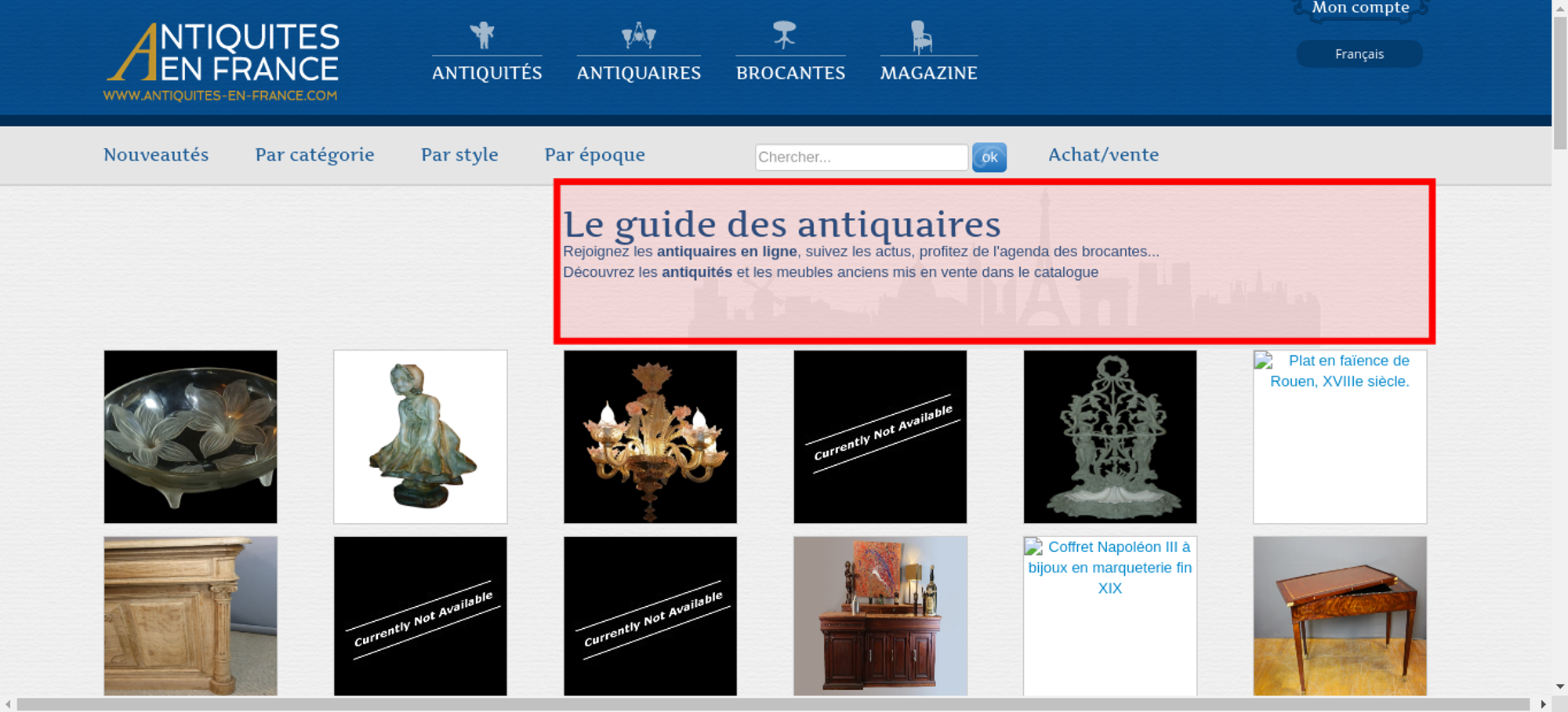Open the seated girl statue thumbnail
The width and height of the screenshot is (1568, 712).
pyautogui.click(x=420, y=437)
